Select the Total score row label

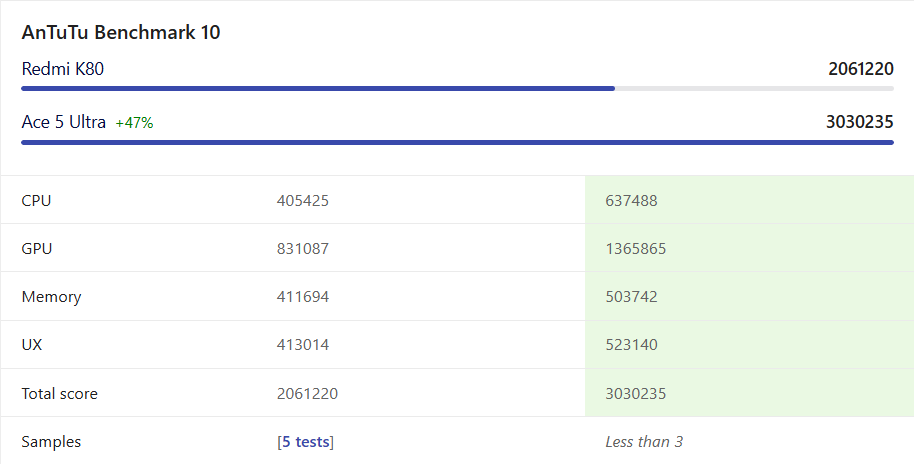click(x=60, y=394)
